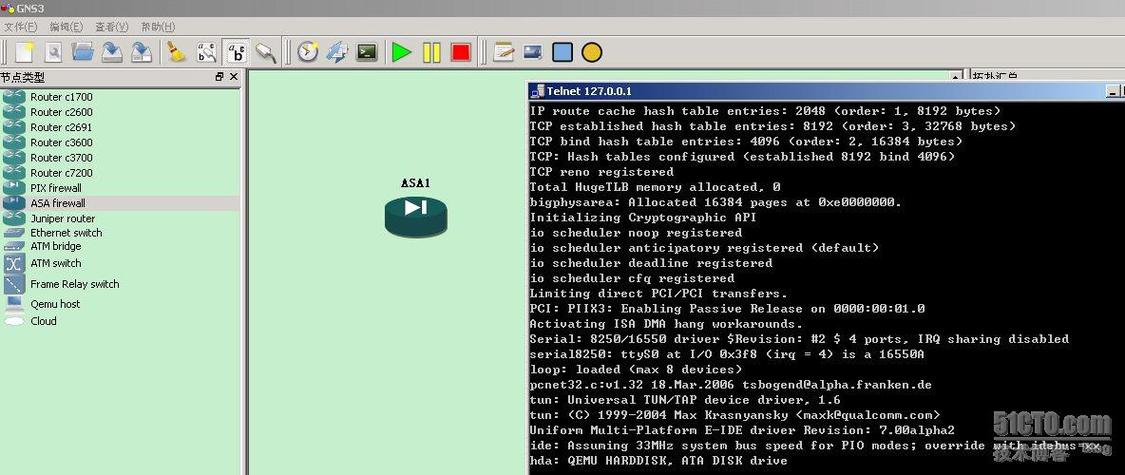Select Router c3600 node type
This screenshot has height=475, width=1125.
click(120, 142)
